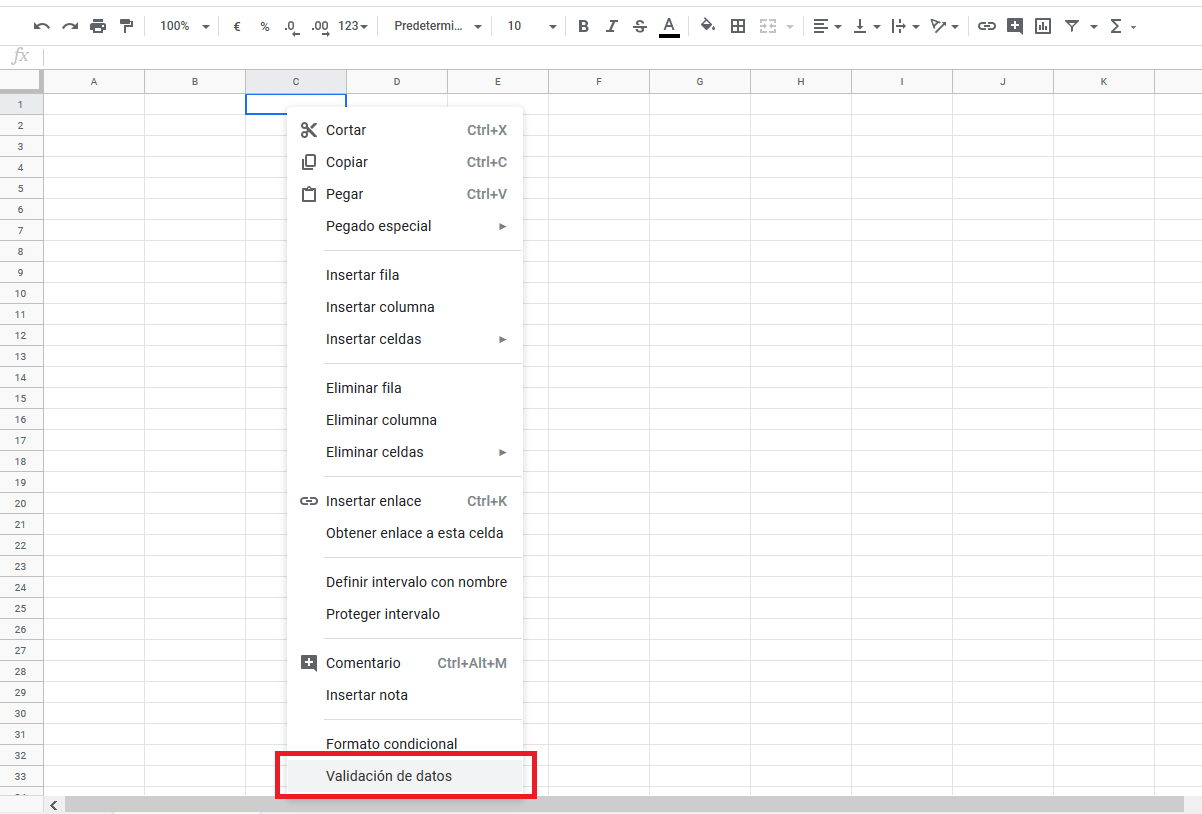Click the Insert chart icon
The height and width of the screenshot is (814, 1202).
tap(1042, 25)
